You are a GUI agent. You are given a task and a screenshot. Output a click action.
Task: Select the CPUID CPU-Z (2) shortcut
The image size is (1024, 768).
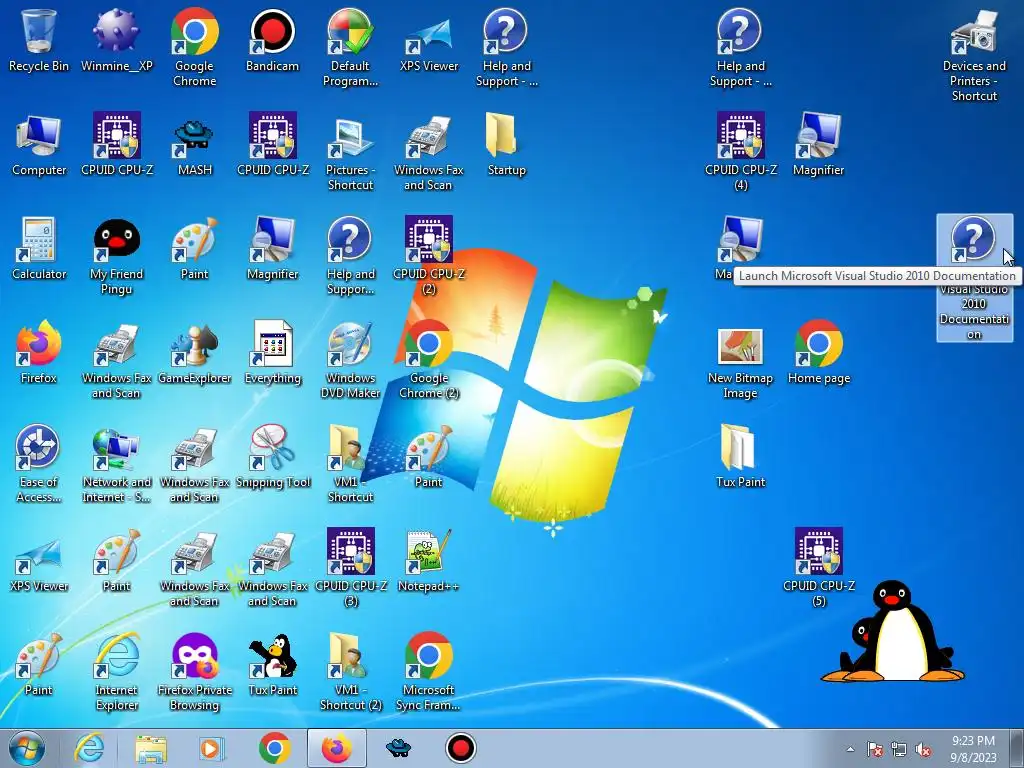(428, 256)
